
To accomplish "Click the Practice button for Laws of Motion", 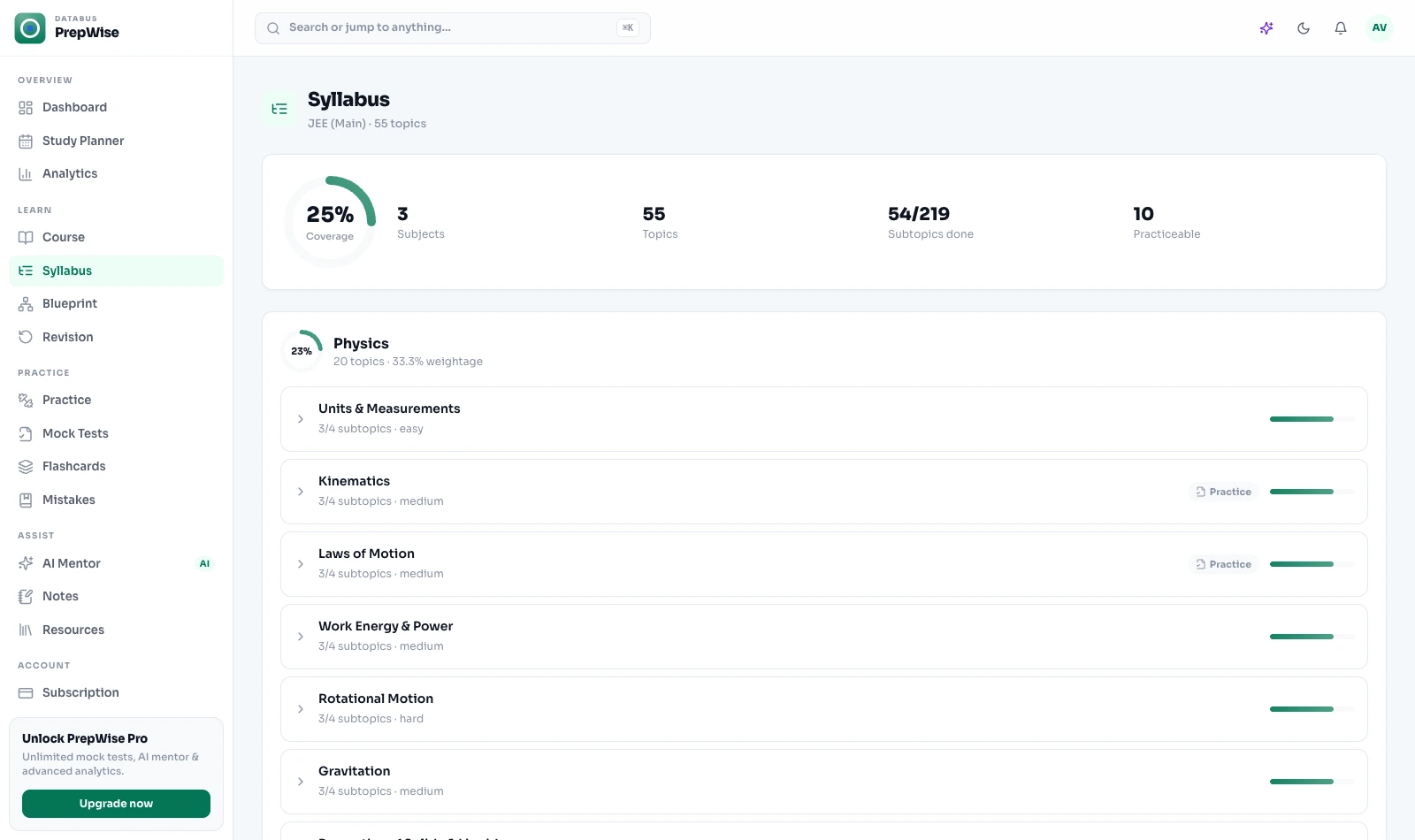I will coord(1223,564).
